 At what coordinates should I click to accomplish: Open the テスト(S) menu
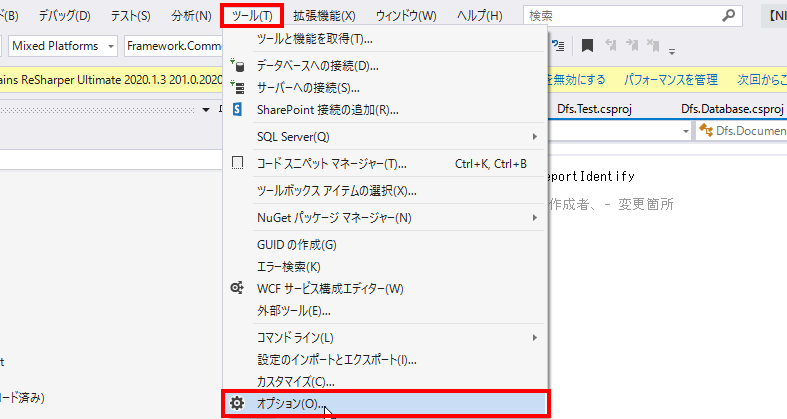tap(130, 16)
